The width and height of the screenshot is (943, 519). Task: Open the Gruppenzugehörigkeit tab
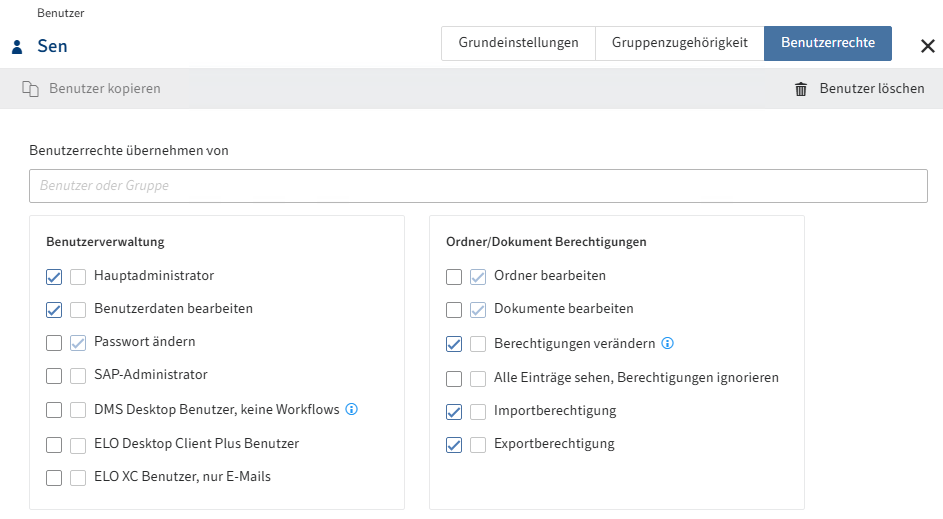(x=680, y=43)
